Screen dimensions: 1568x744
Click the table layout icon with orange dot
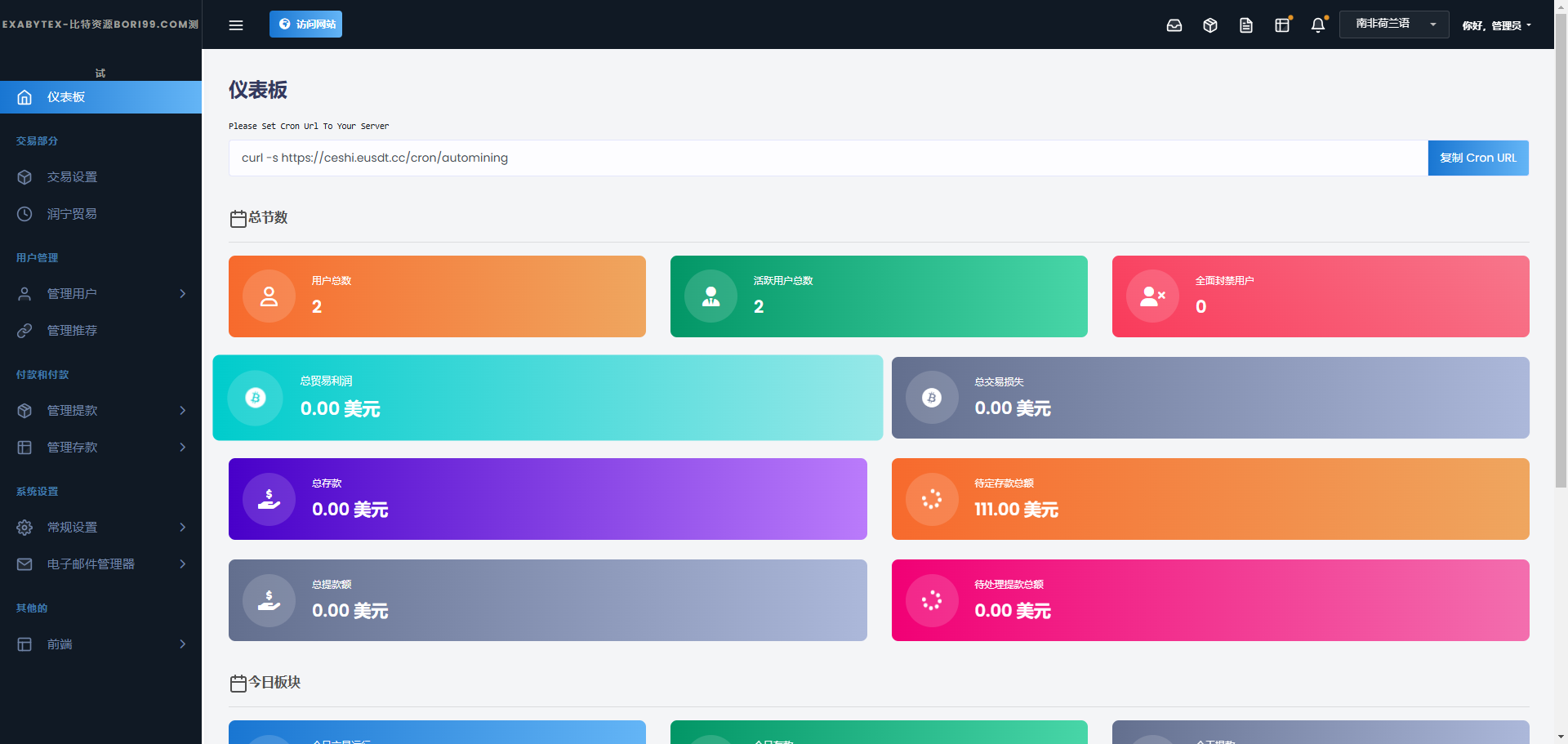point(1282,25)
